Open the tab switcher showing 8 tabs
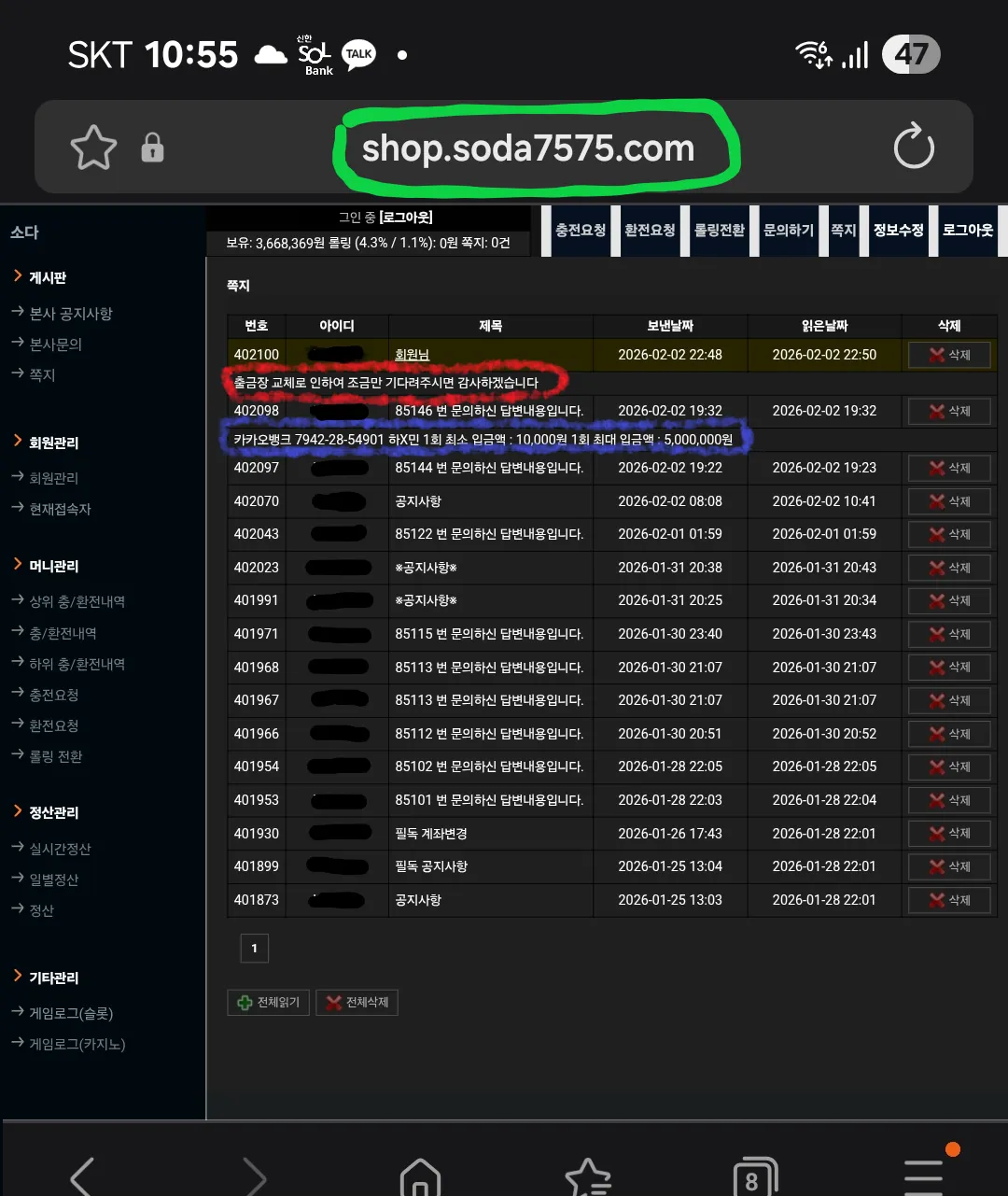This screenshot has height=1196, width=1008. click(x=754, y=1176)
